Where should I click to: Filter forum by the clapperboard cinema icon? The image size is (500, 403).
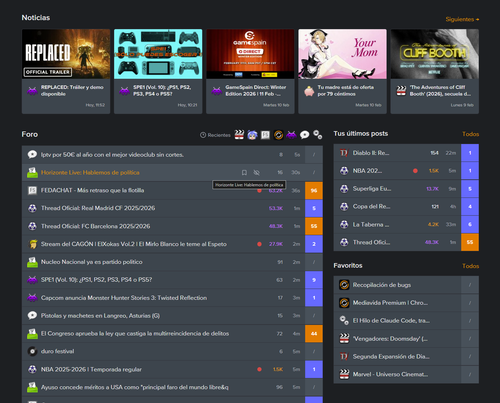(239, 135)
